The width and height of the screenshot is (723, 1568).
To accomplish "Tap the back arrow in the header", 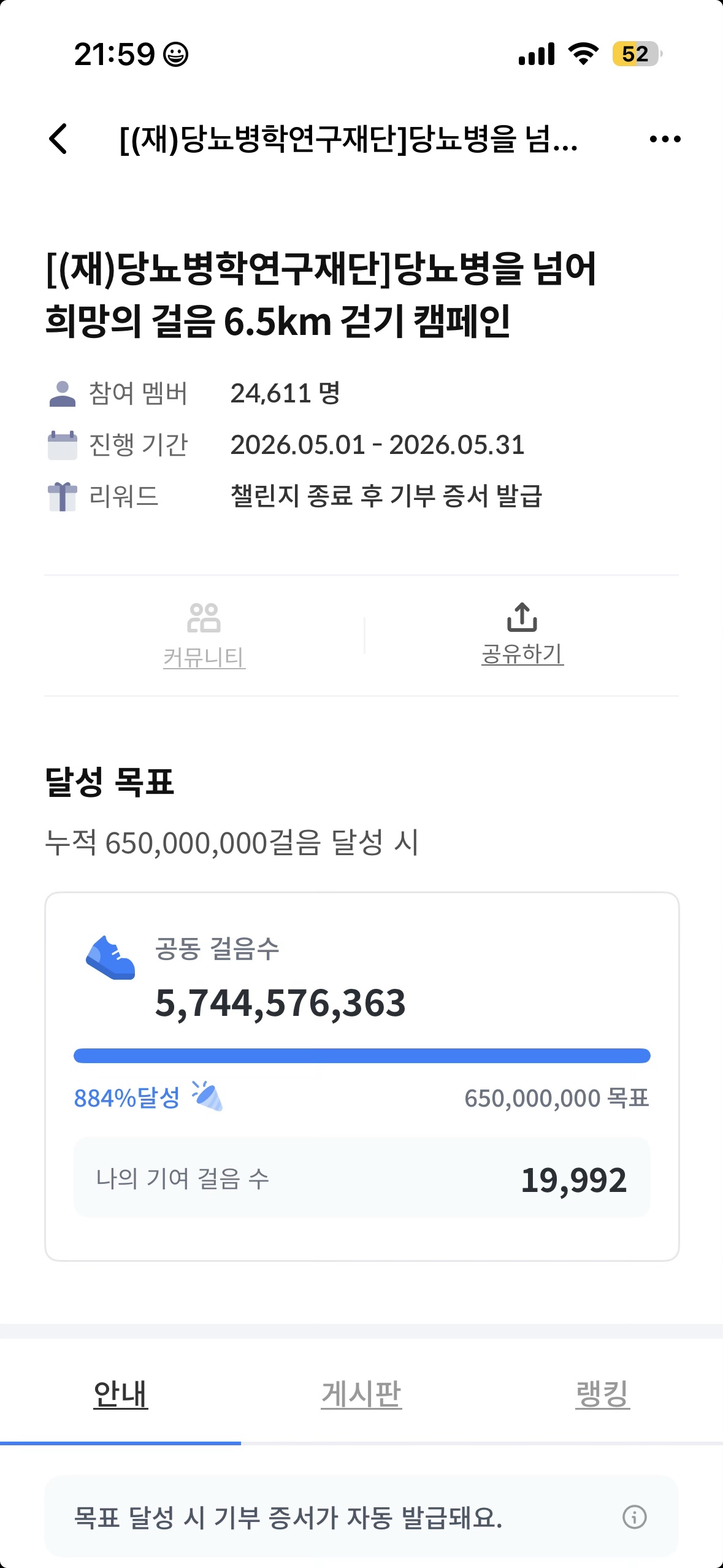I will pos(58,139).
